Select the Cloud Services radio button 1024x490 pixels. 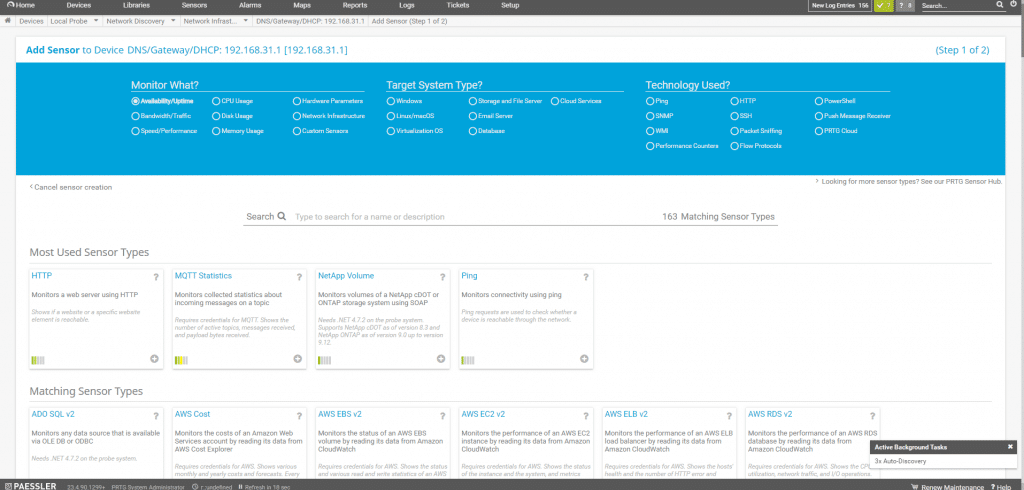555,101
